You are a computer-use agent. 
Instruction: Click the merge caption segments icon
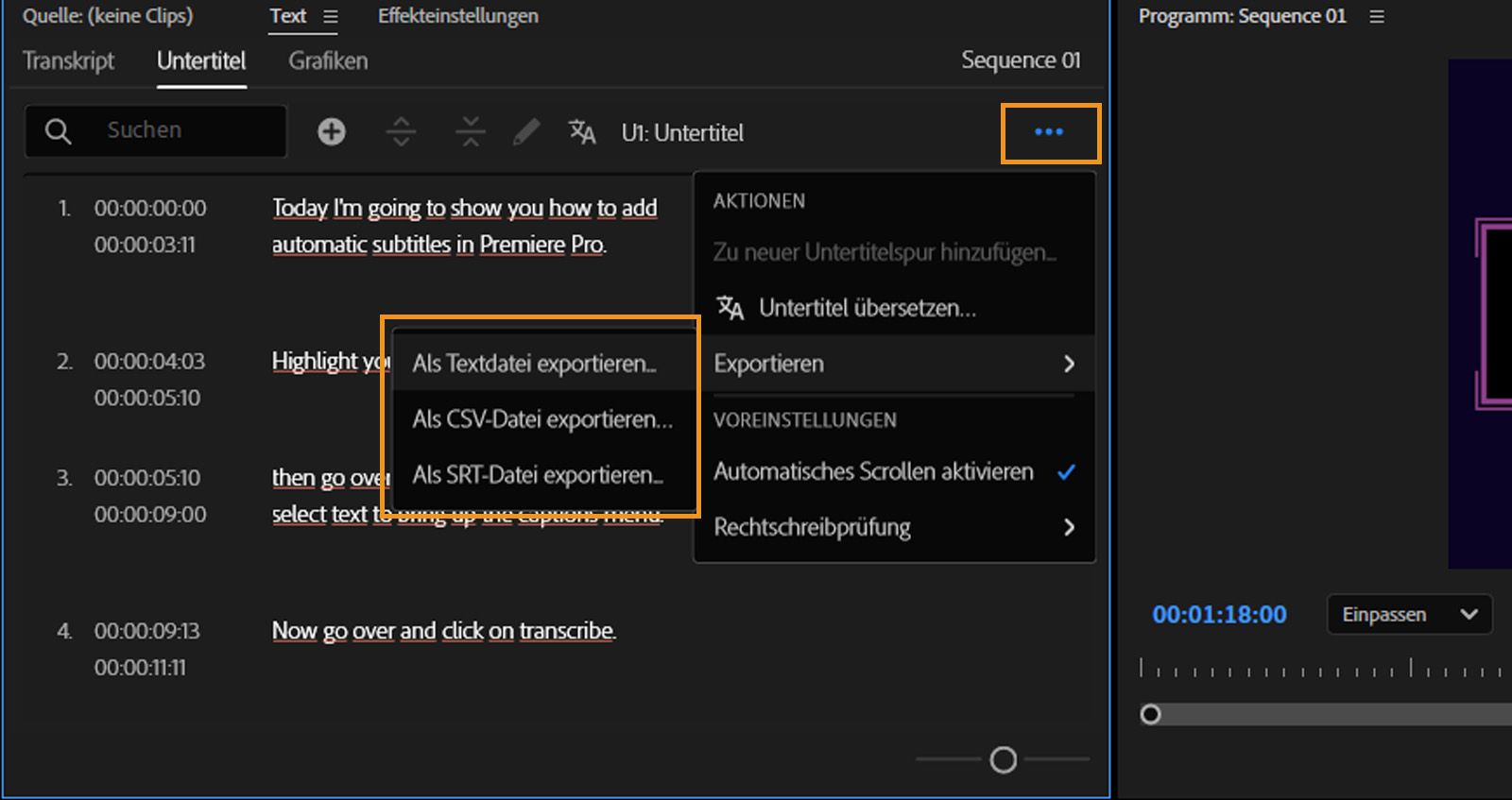(470, 131)
